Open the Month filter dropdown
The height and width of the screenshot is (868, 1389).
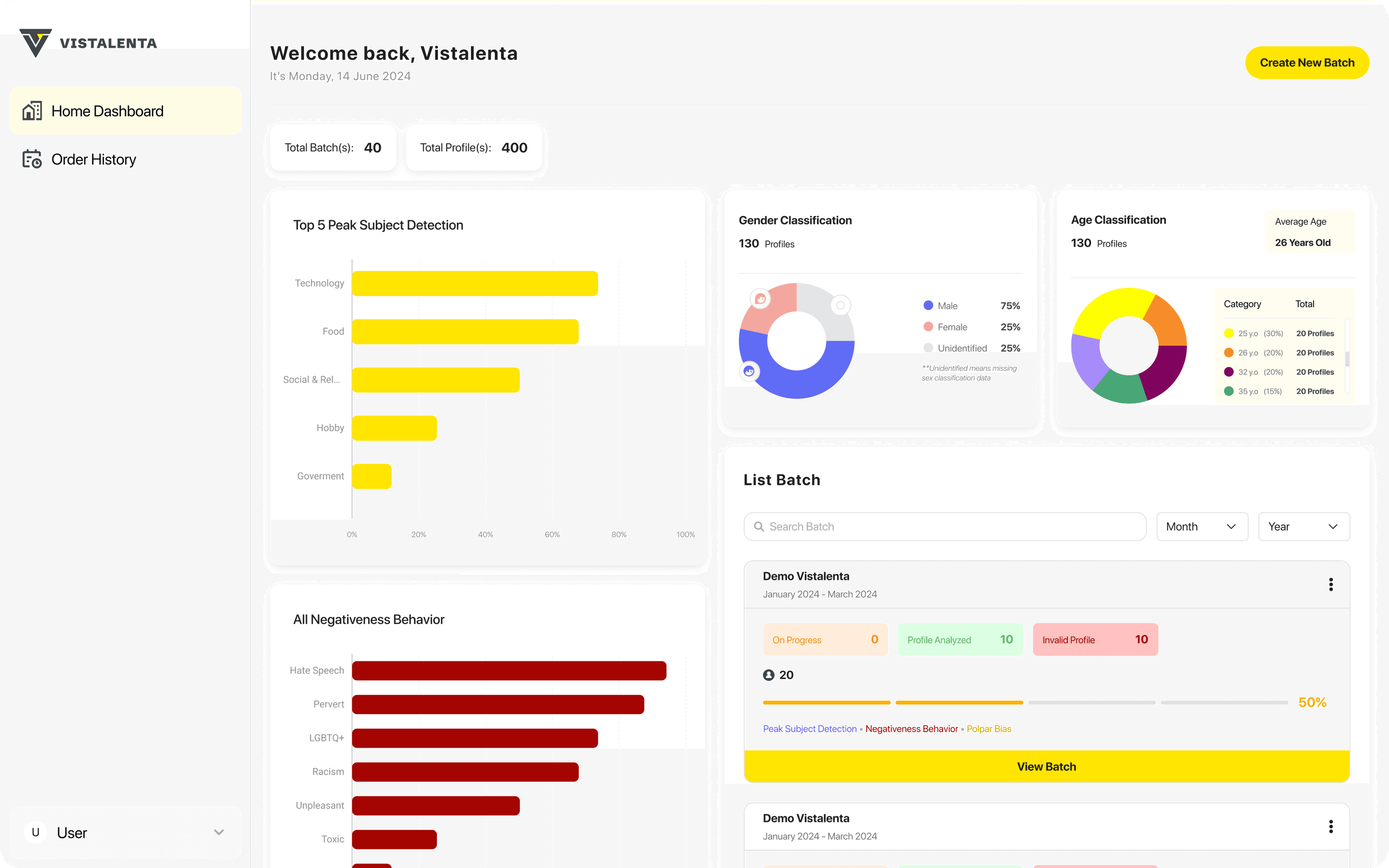point(1202,527)
